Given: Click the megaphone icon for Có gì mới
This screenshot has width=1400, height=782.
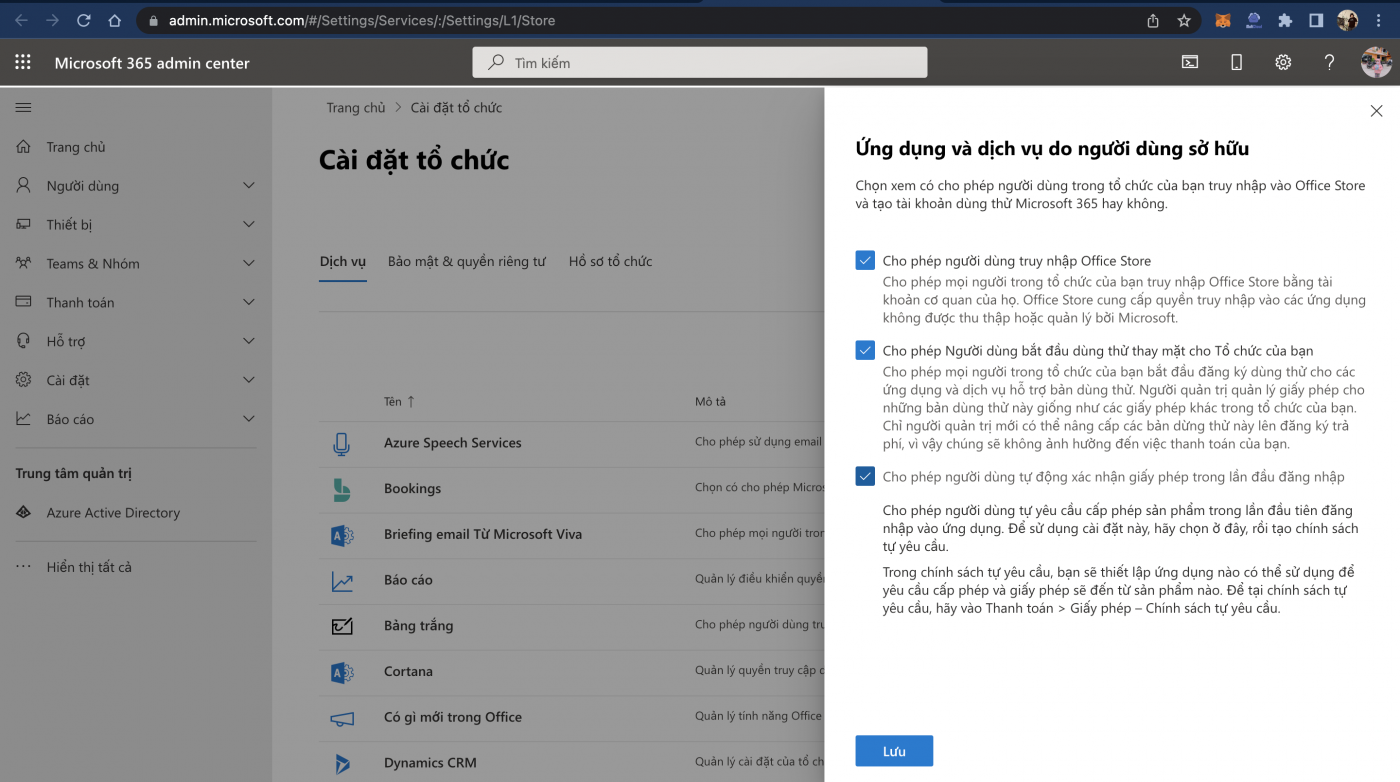Looking at the screenshot, I should pos(342,718).
